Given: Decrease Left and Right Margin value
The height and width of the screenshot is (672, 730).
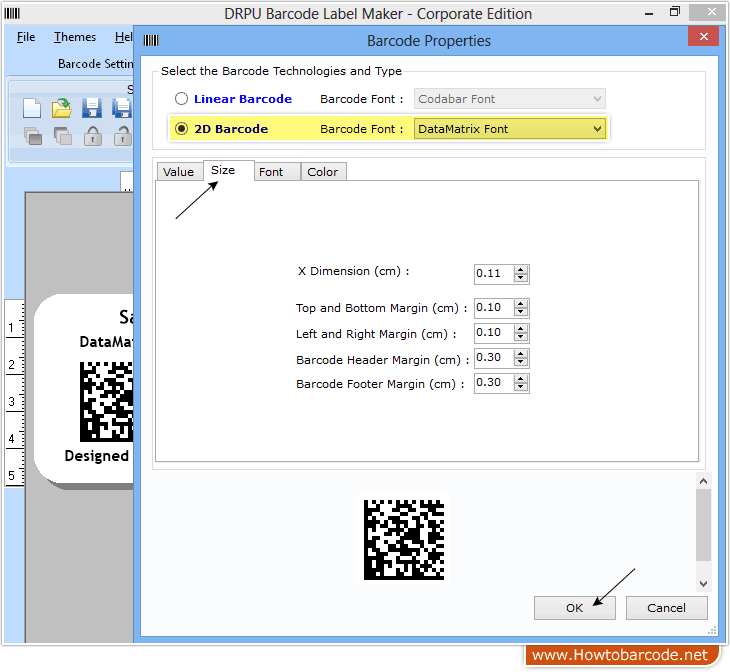Looking at the screenshot, I should click(521, 337).
